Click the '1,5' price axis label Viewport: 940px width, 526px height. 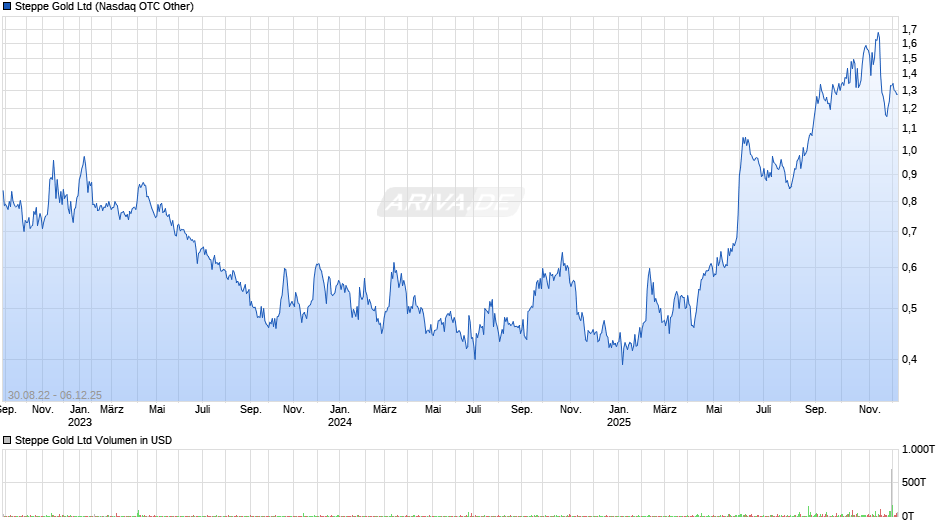click(909, 58)
